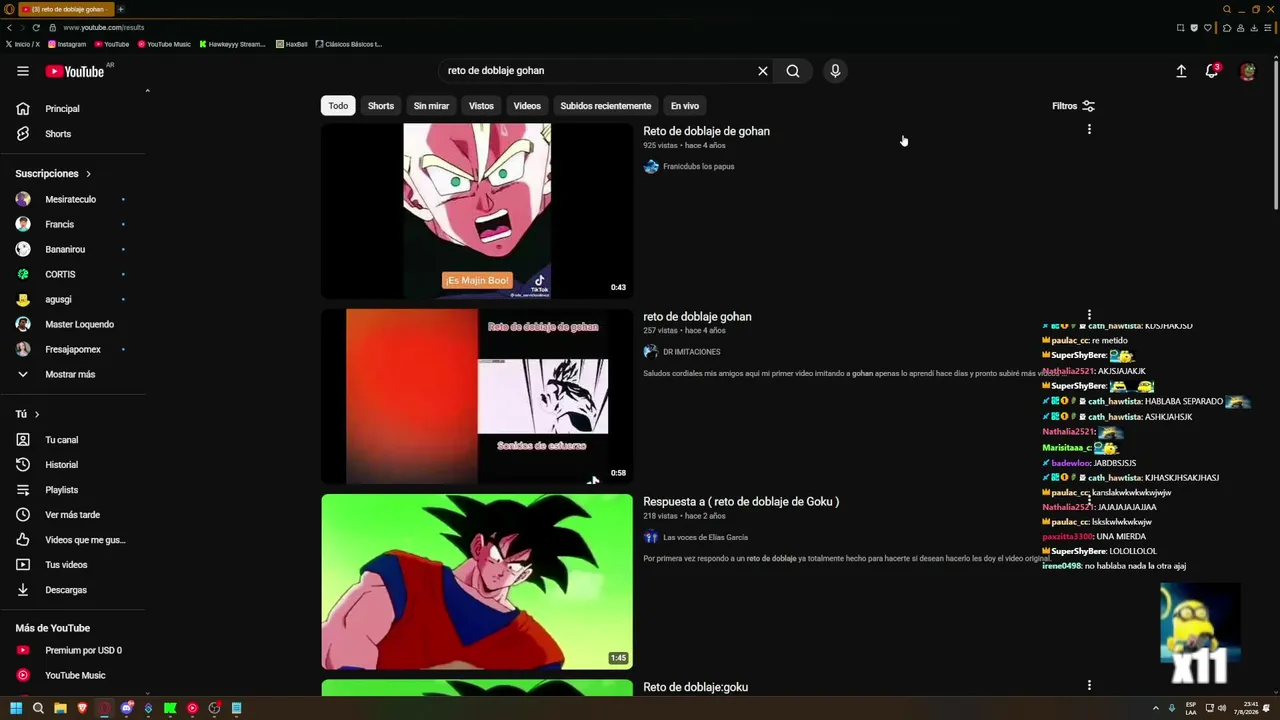Select the Subidos recientemente filter chip
Screen dimensions: 1280x720
click(606, 106)
